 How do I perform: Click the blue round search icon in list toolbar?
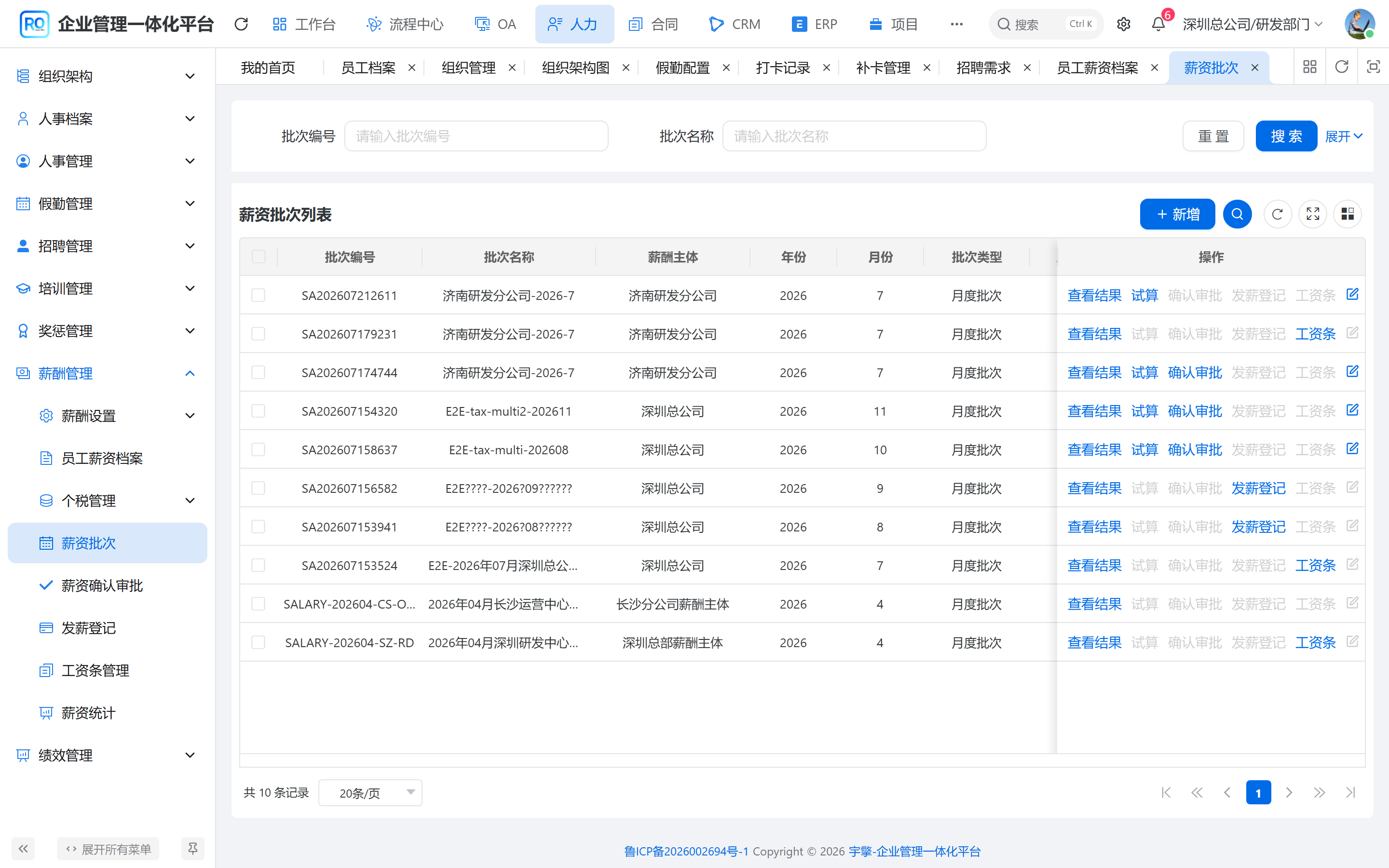coord(1237,214)
